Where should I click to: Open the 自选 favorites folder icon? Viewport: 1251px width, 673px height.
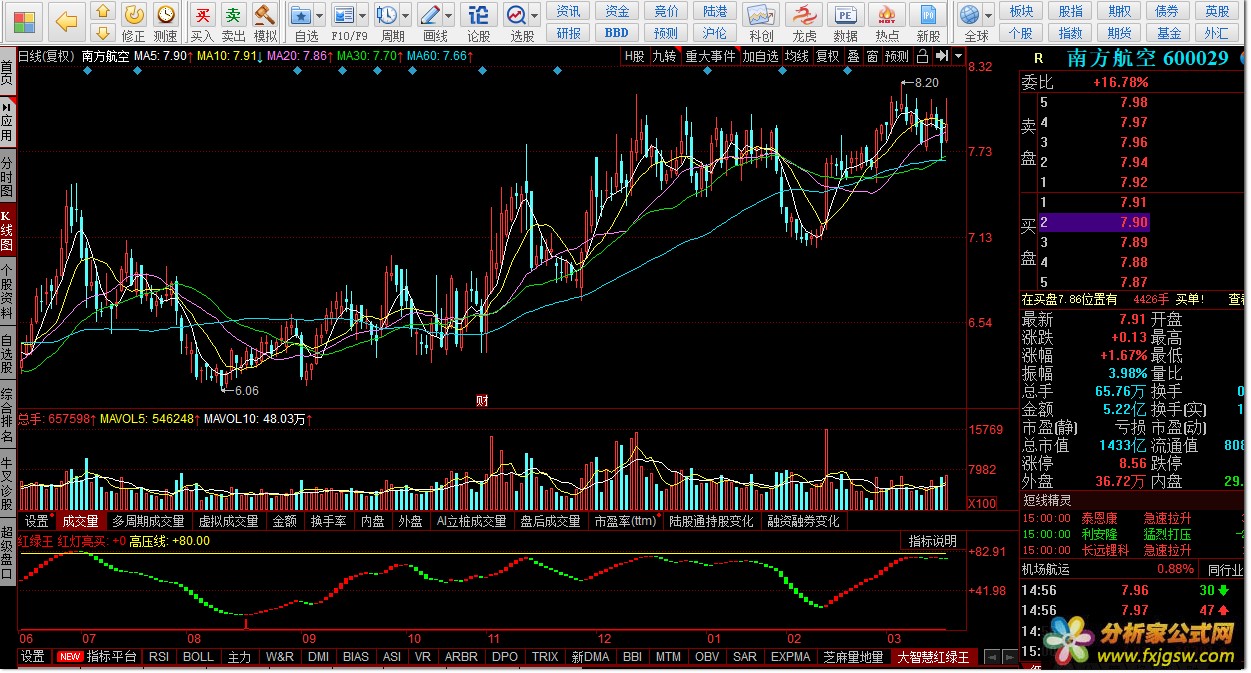(x=300, y=15)
